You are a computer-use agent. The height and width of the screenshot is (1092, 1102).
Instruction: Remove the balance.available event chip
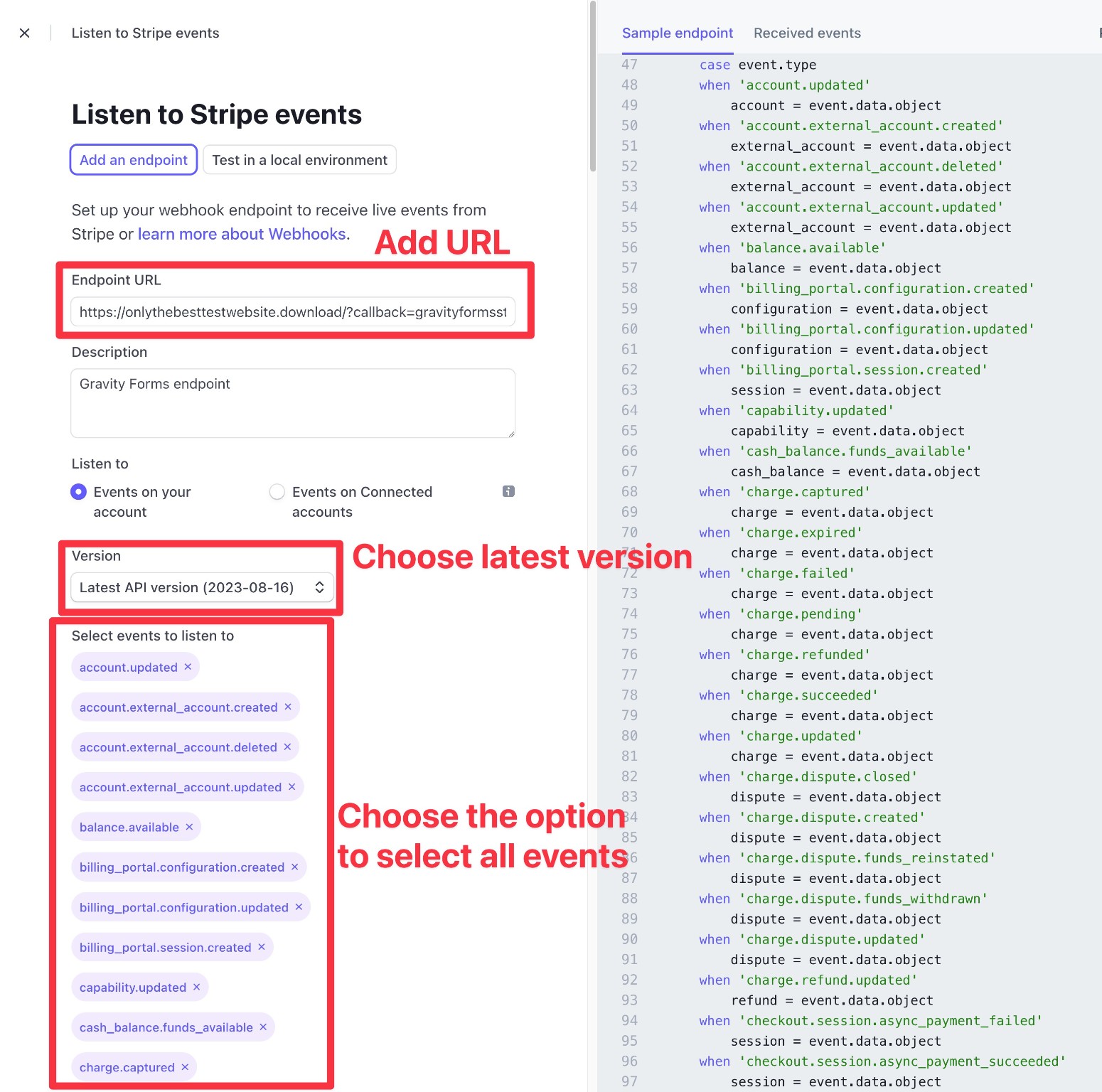pyautogui.click(x=189, y=827)
